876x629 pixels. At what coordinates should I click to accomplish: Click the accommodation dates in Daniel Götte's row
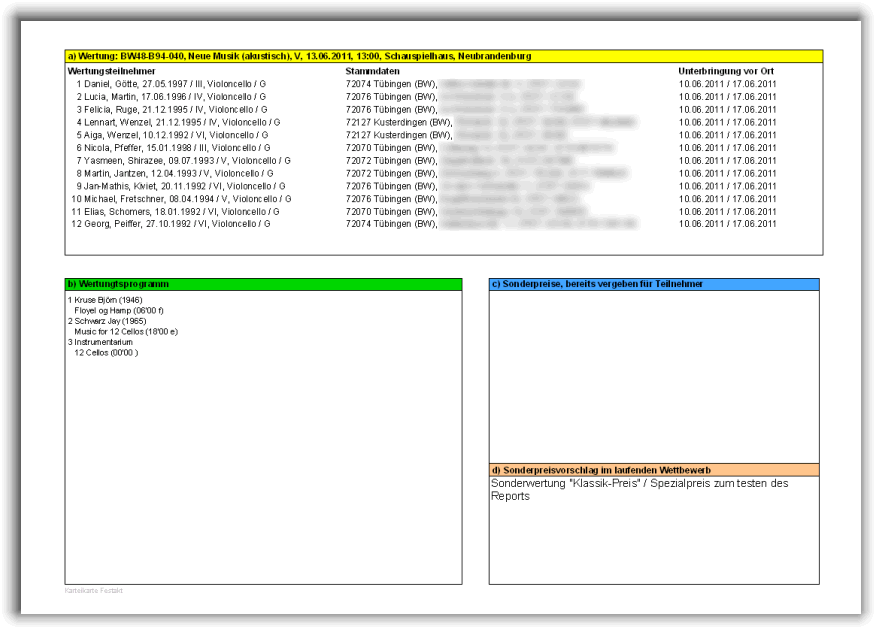pos(727,84)
